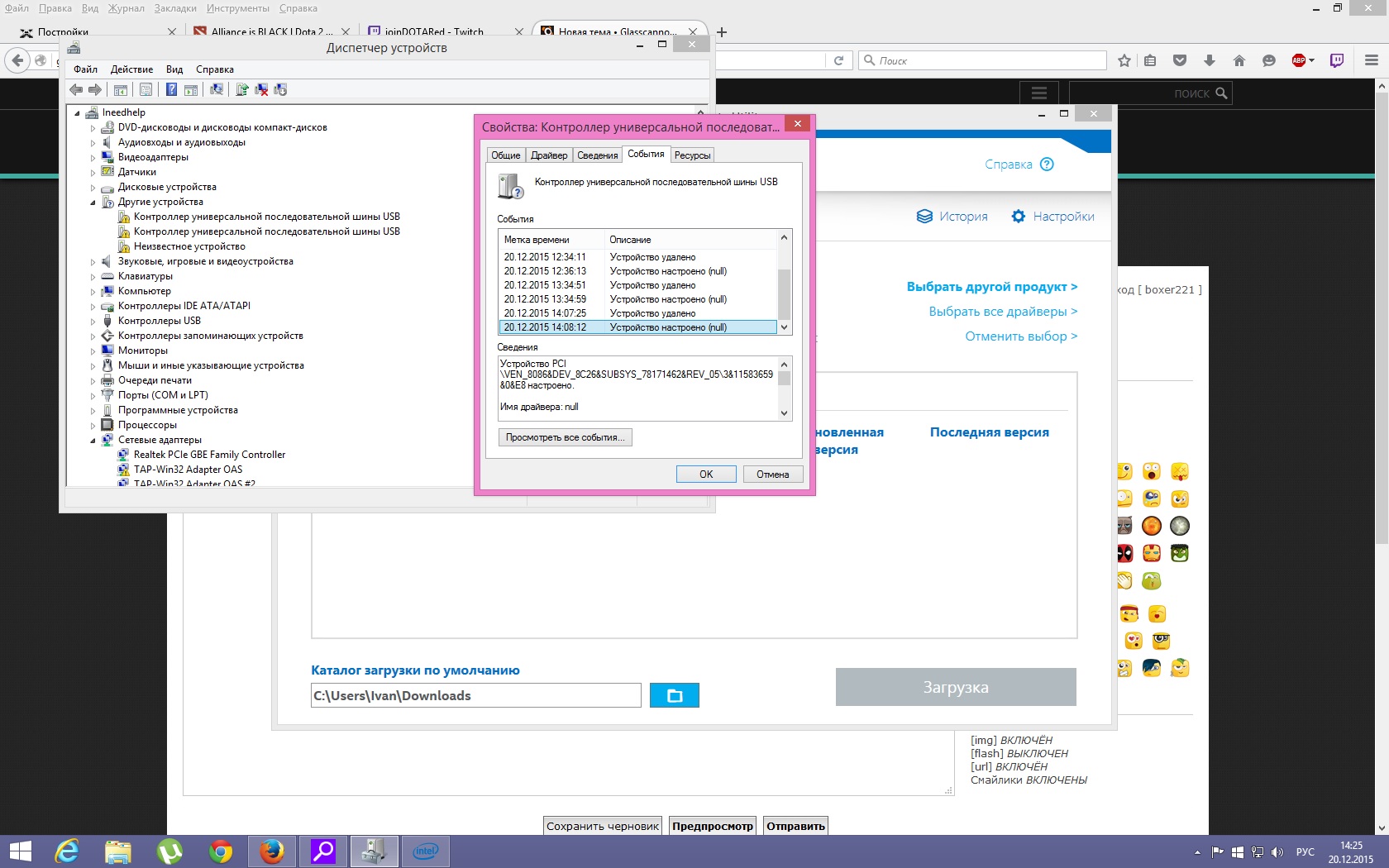Click the site search magnifier icon
Viewport: 1389px width, 868px height.
pyautogui.click(x=1222, y=93)
